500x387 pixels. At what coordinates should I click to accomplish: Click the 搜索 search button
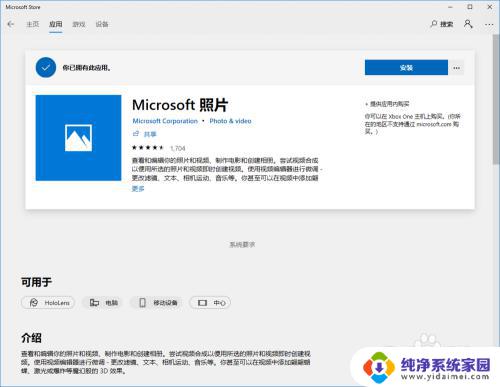(x=442, y=24)
